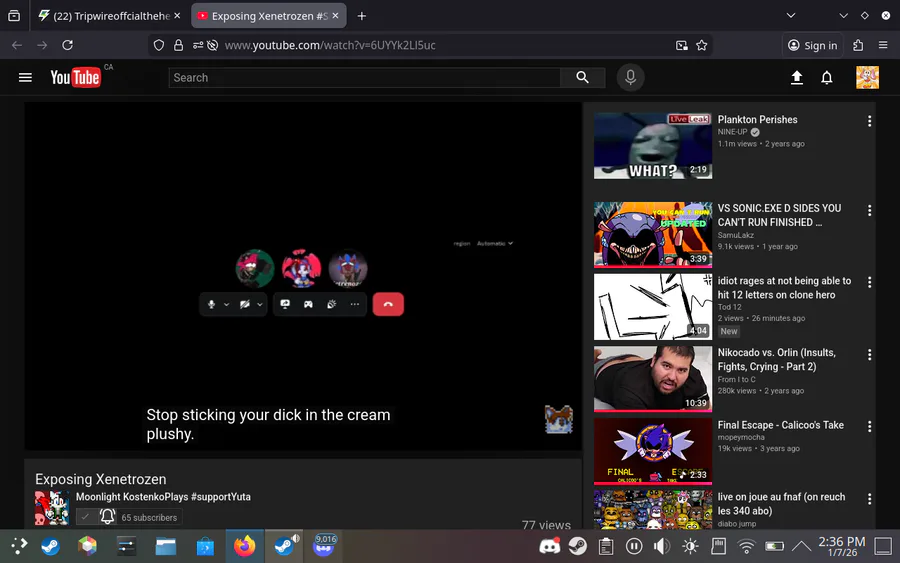Open the clock showing 2:36 PM
This screenshot has width=900, height=563.
[841, 546]
